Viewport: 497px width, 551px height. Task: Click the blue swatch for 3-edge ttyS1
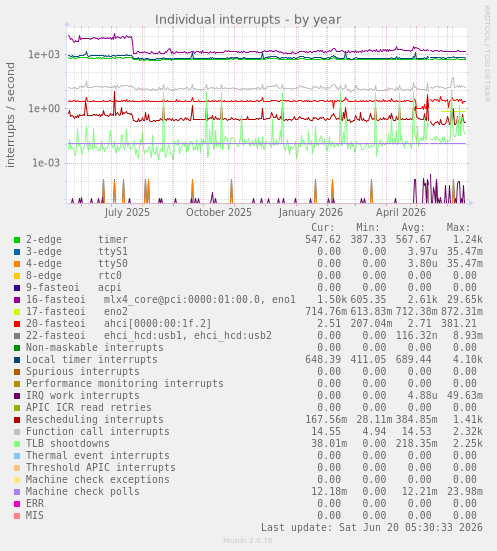pos(17,252)
